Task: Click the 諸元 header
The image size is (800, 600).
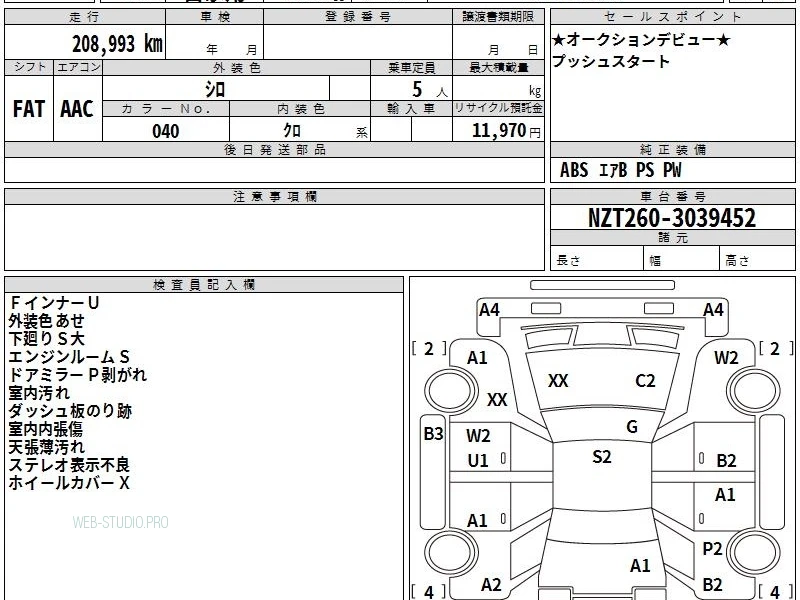Action: (x=672, y=238)
